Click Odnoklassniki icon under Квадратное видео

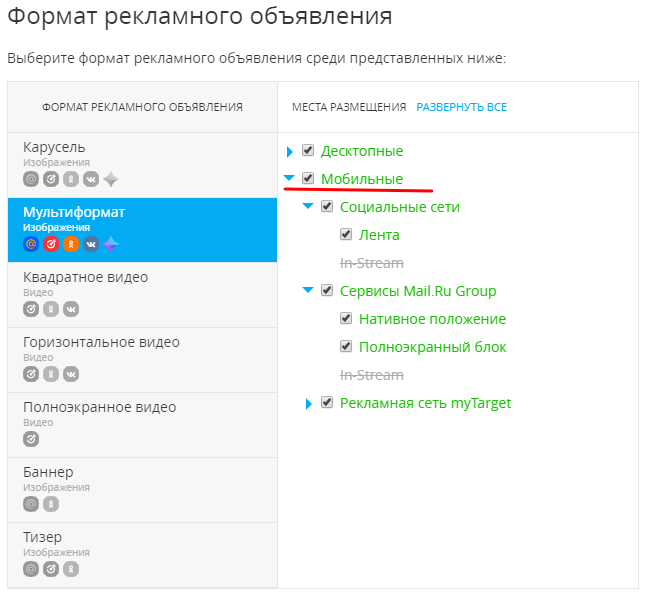pyautogui.click(x=51, y=309)
